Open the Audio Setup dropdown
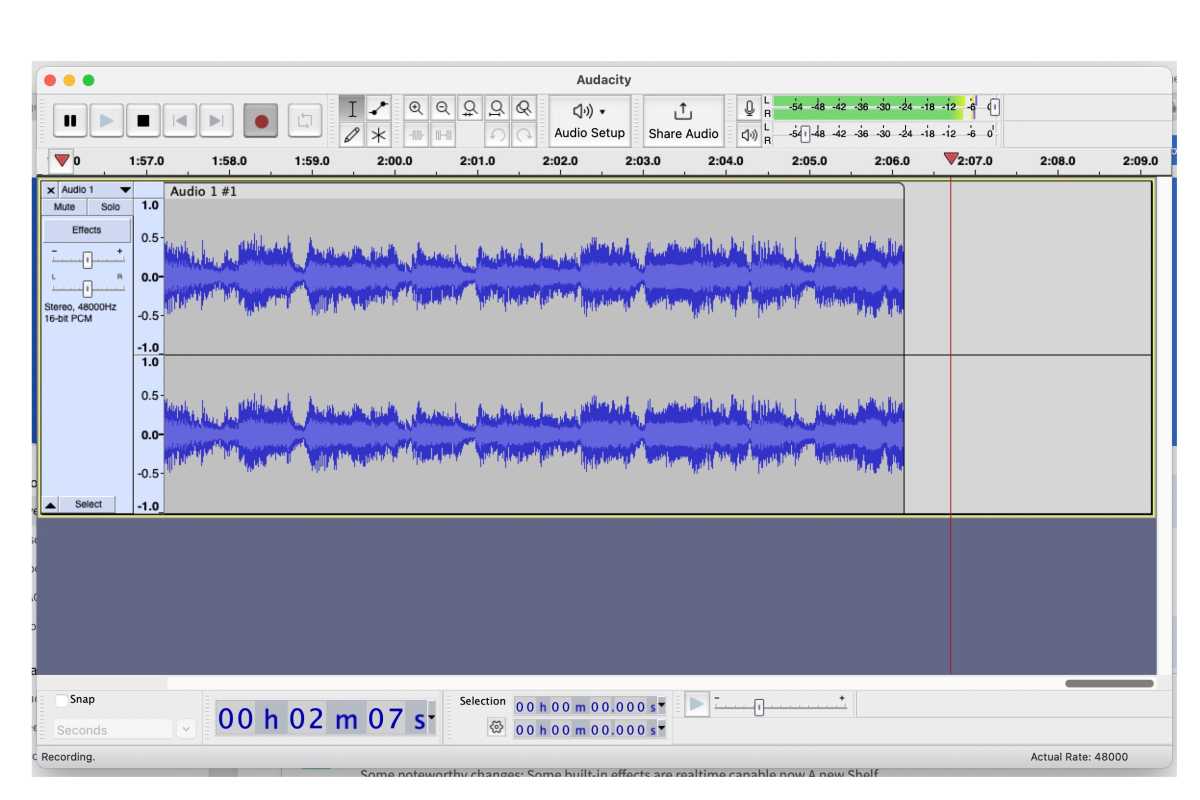Image resolution: width=1200 pixels, height=800 pixels. (x=589, y=121)
